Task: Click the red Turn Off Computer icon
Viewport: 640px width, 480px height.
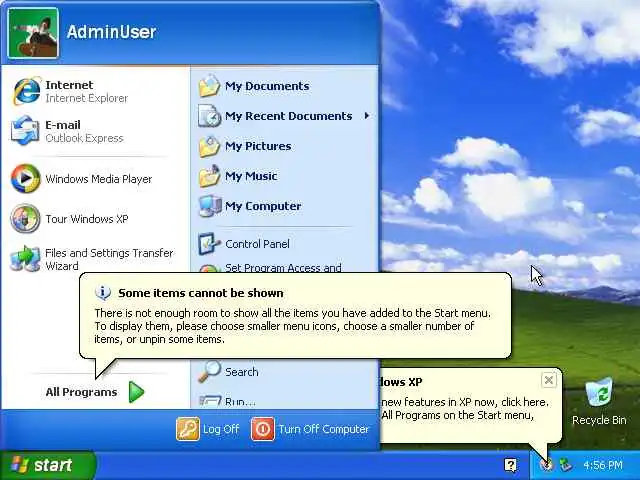Action: (x=262, y=429)
